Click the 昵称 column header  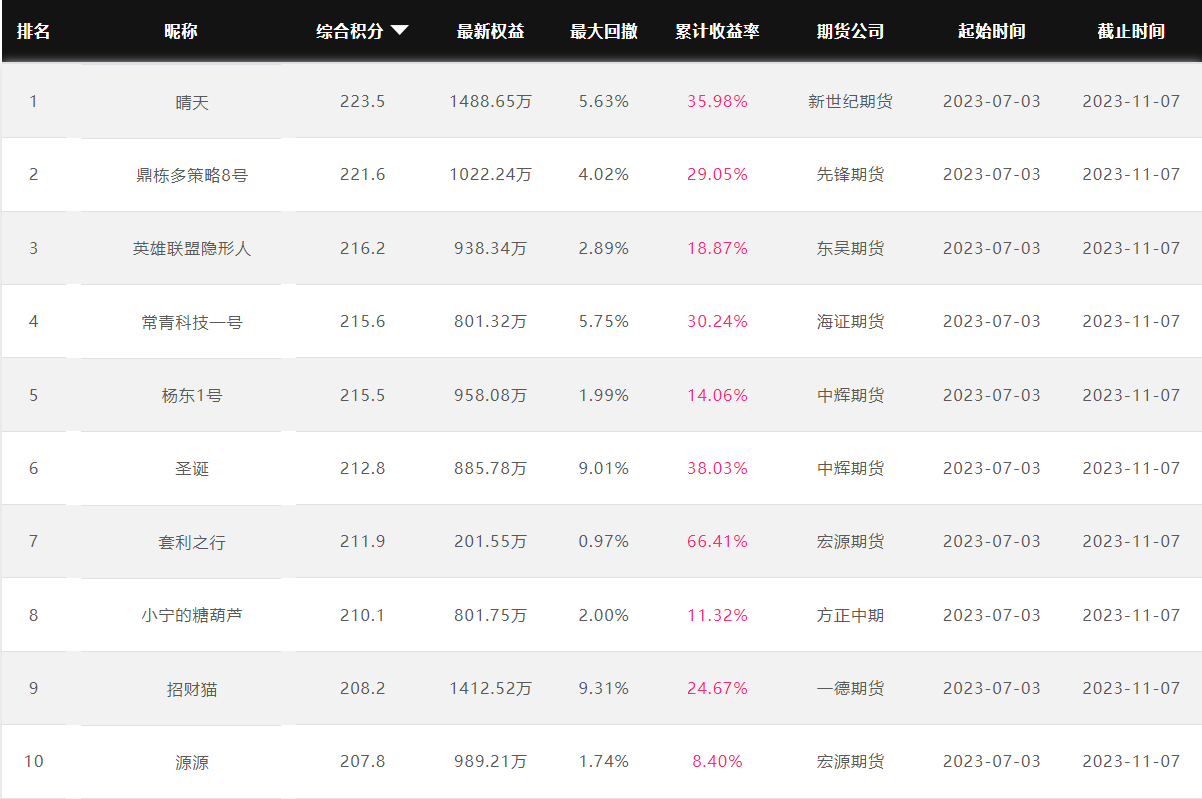pyautogui.click(x=181, y=31)
